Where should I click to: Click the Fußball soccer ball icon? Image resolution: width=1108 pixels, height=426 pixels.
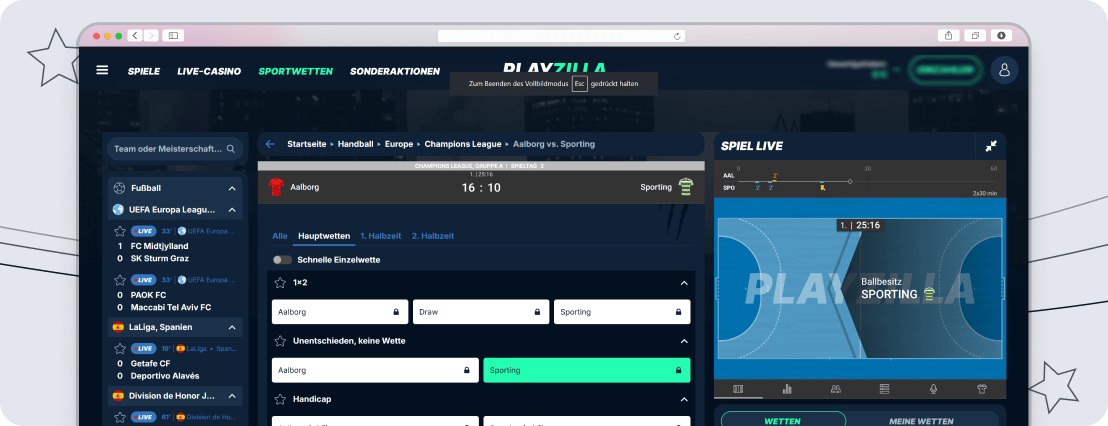pos(119,189)
